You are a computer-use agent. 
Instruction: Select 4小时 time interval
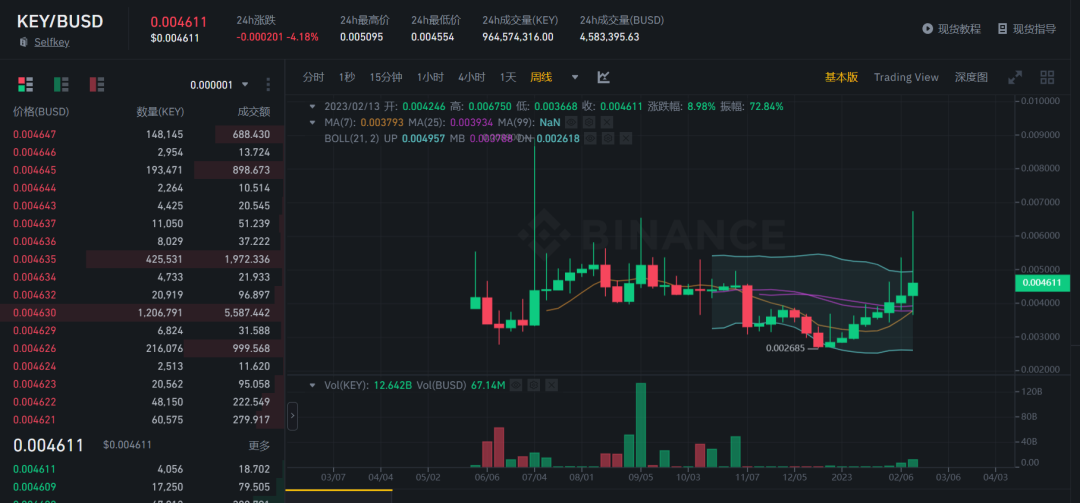click(x=472, y=77)
